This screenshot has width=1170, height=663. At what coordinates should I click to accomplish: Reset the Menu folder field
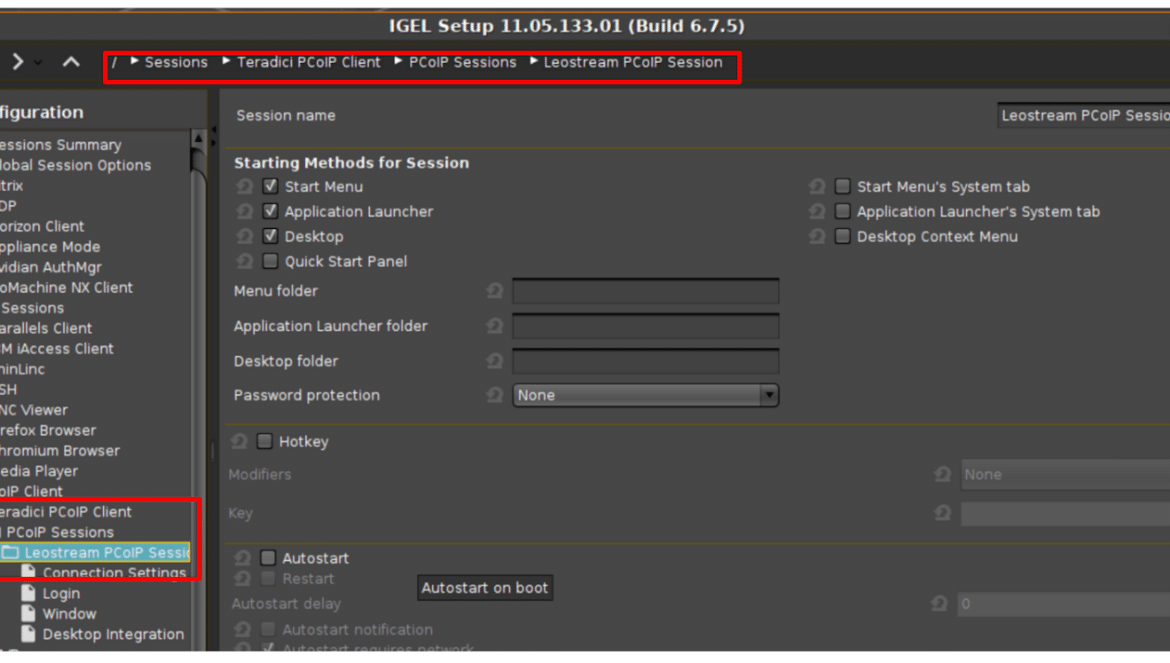point(495,291)
